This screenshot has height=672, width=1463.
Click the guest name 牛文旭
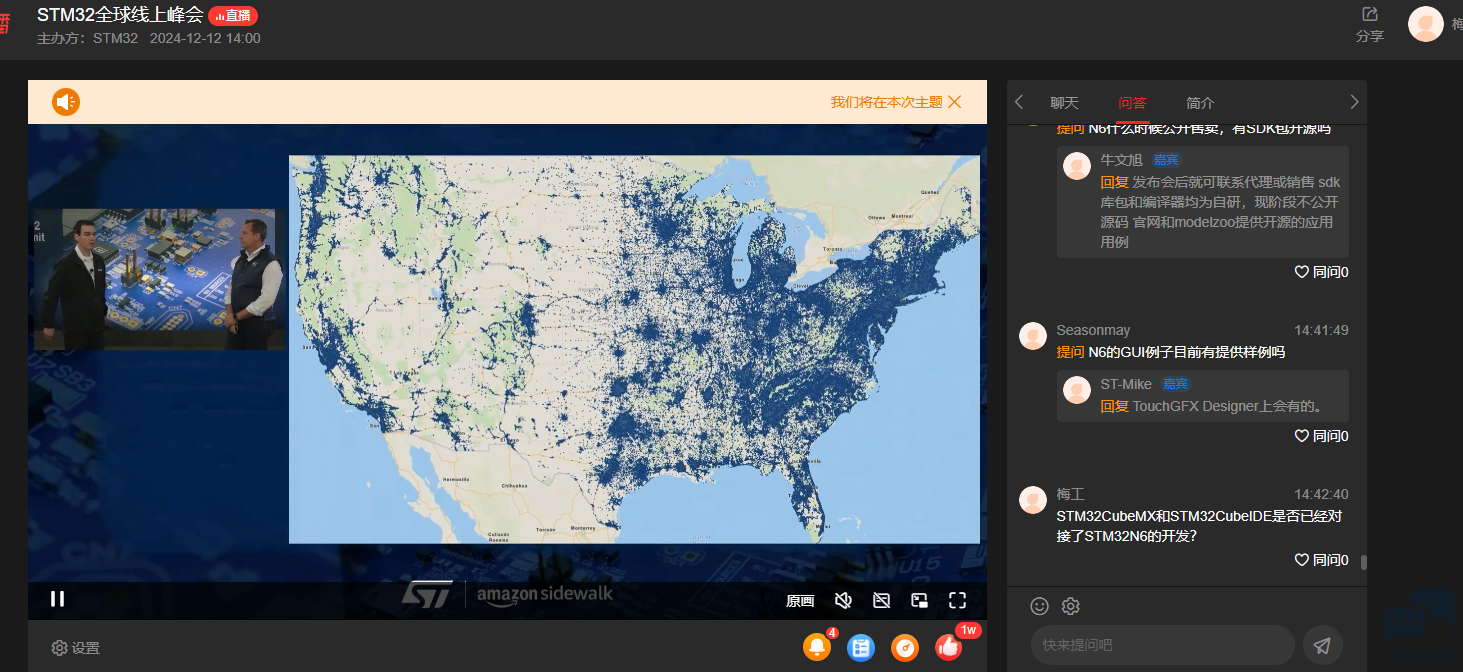click(x=1121, y=160)
